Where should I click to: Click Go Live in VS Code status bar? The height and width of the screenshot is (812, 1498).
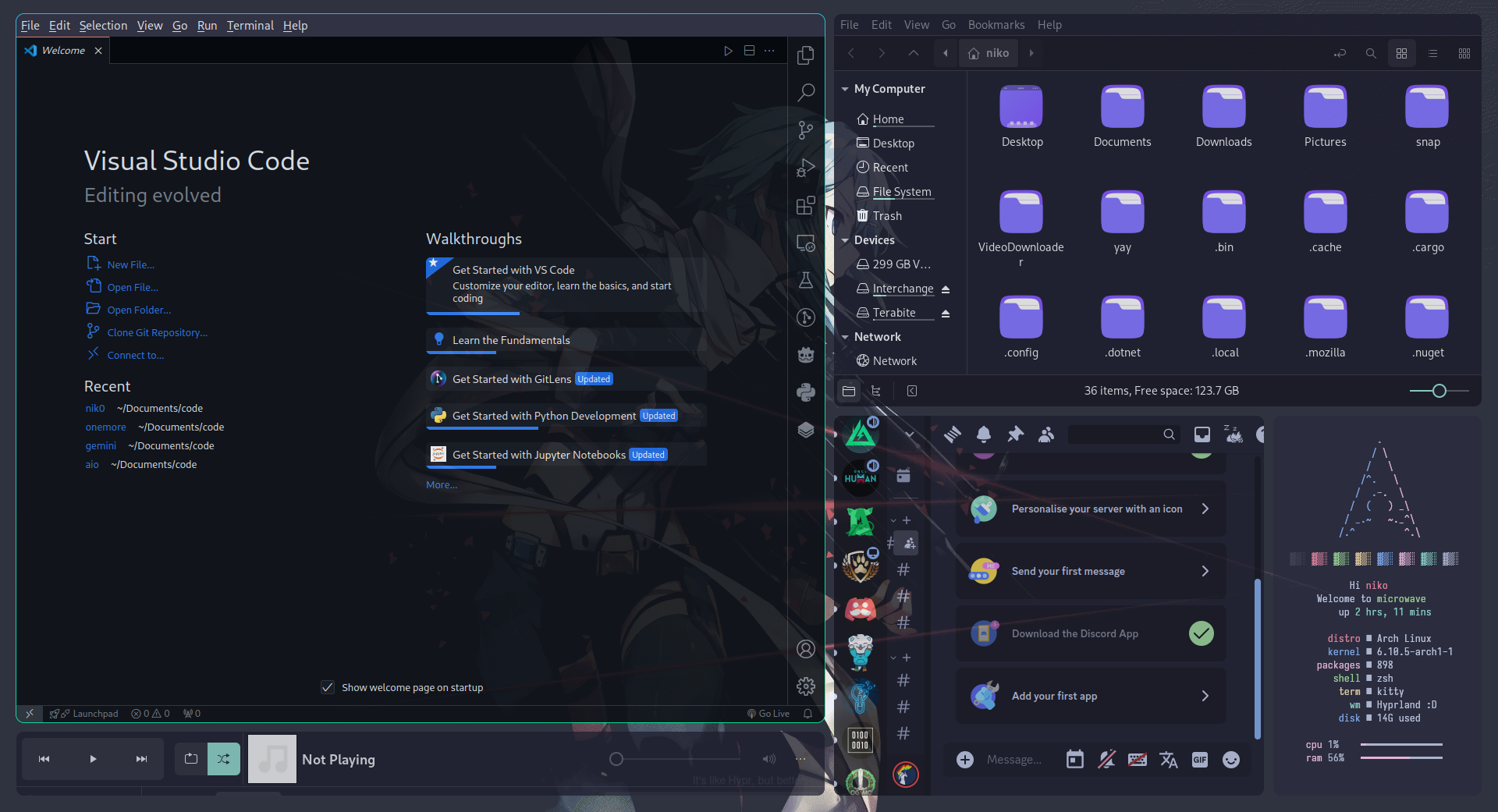click(x=769, y=713)
